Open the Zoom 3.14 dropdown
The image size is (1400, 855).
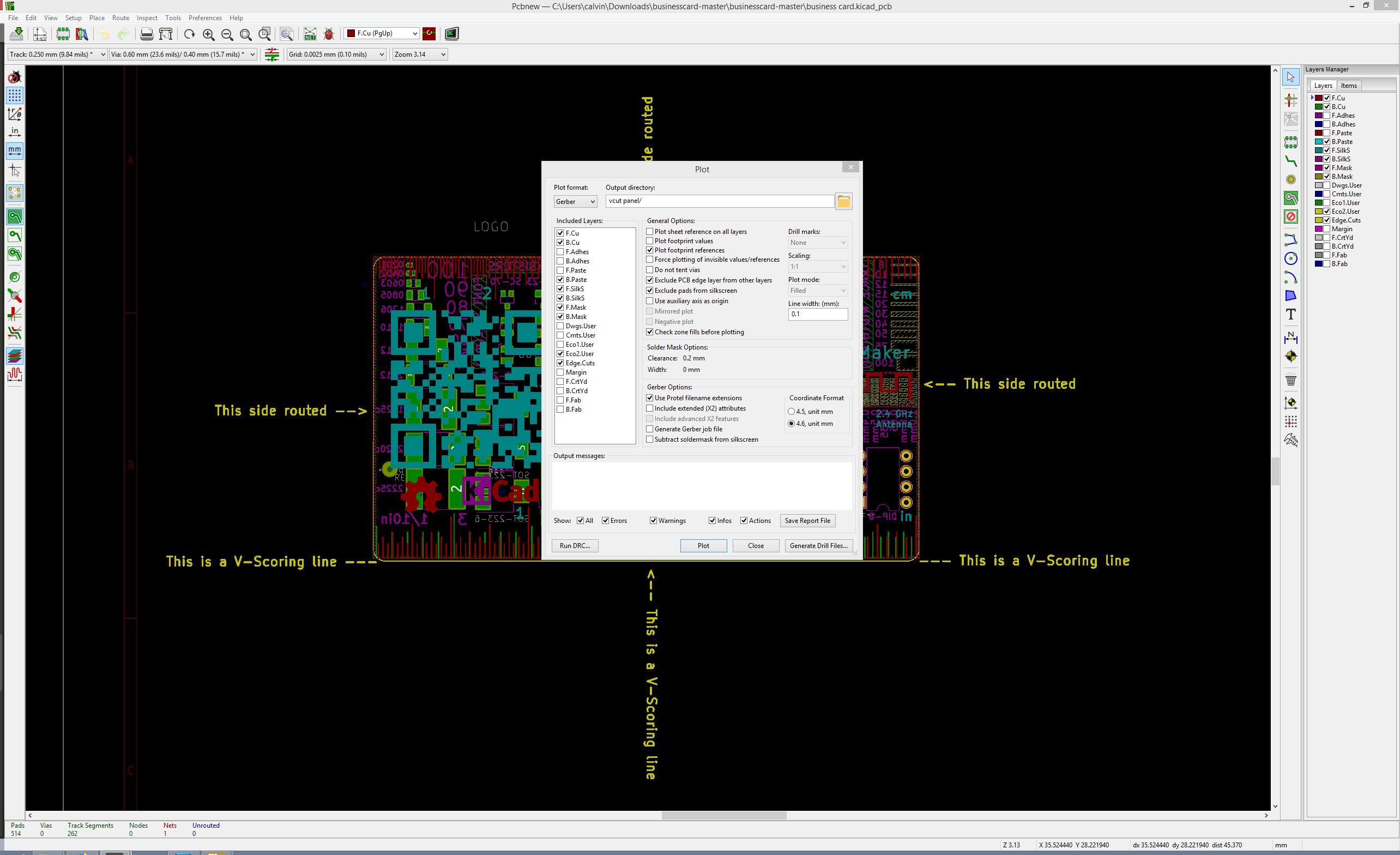[x=420, y=55]
